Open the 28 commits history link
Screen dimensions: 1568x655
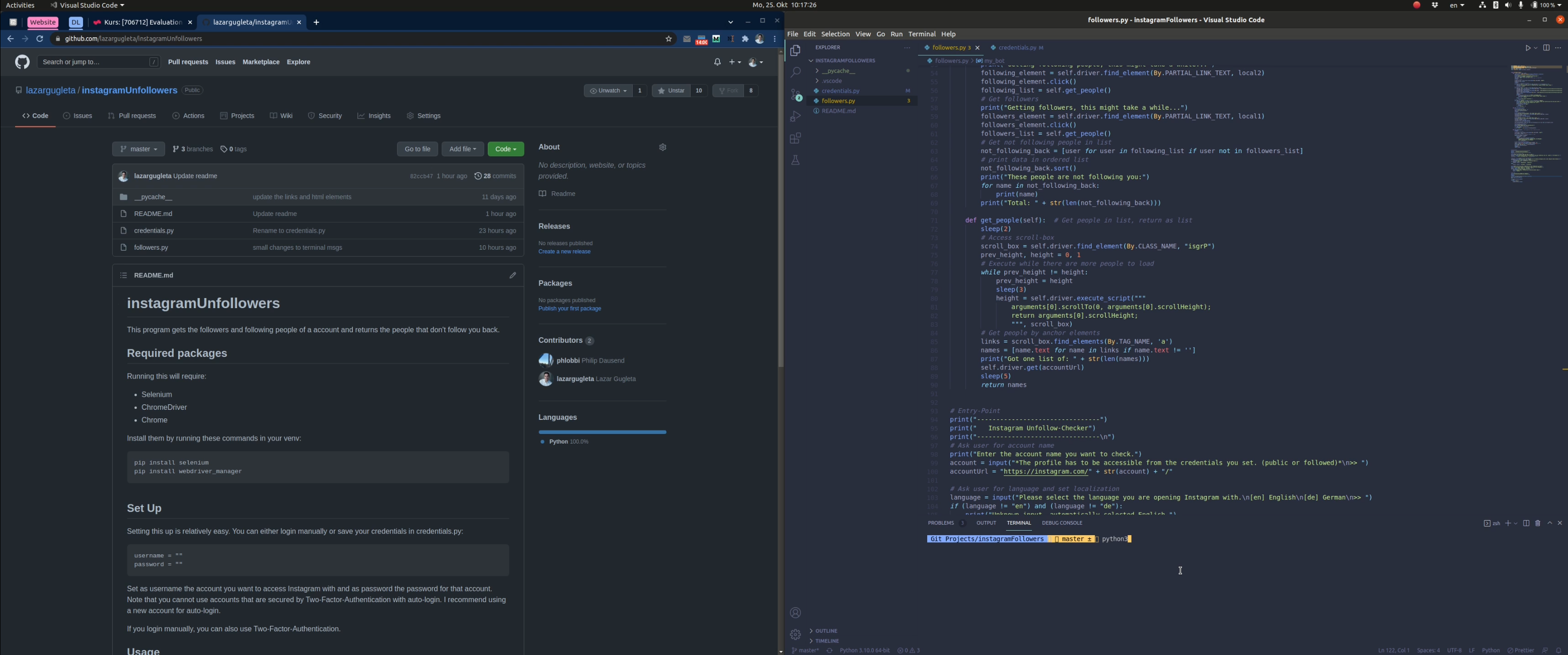coord(495,177)
